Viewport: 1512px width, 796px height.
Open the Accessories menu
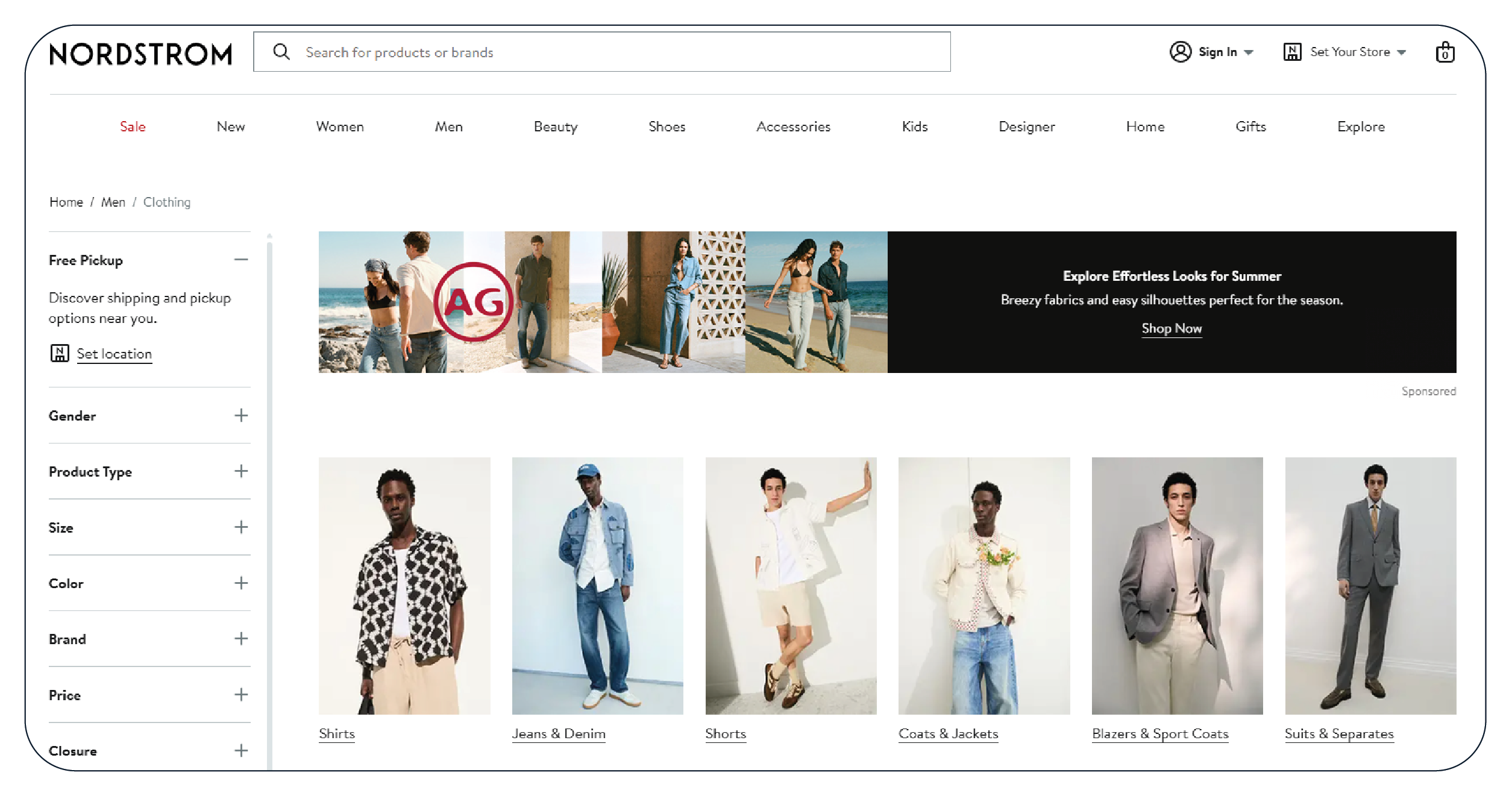pos(794,127)
